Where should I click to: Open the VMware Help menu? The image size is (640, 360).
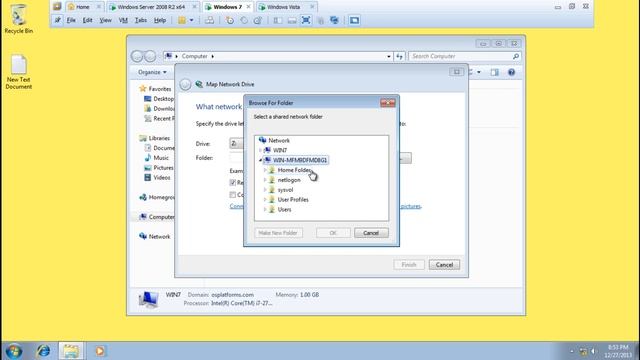click(160, 20)
